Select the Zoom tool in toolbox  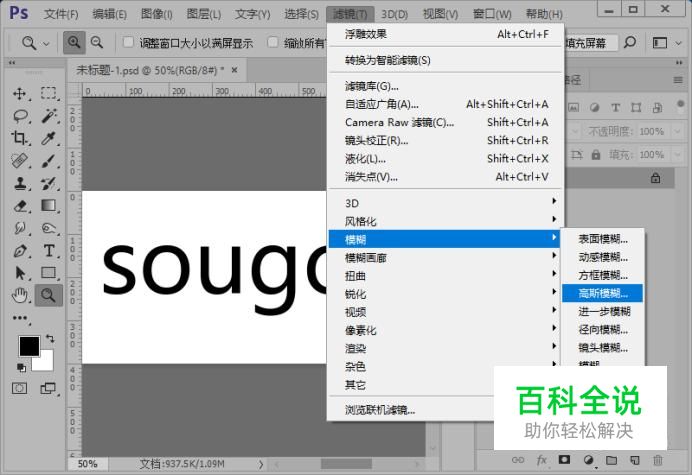(x=49, y=295)
